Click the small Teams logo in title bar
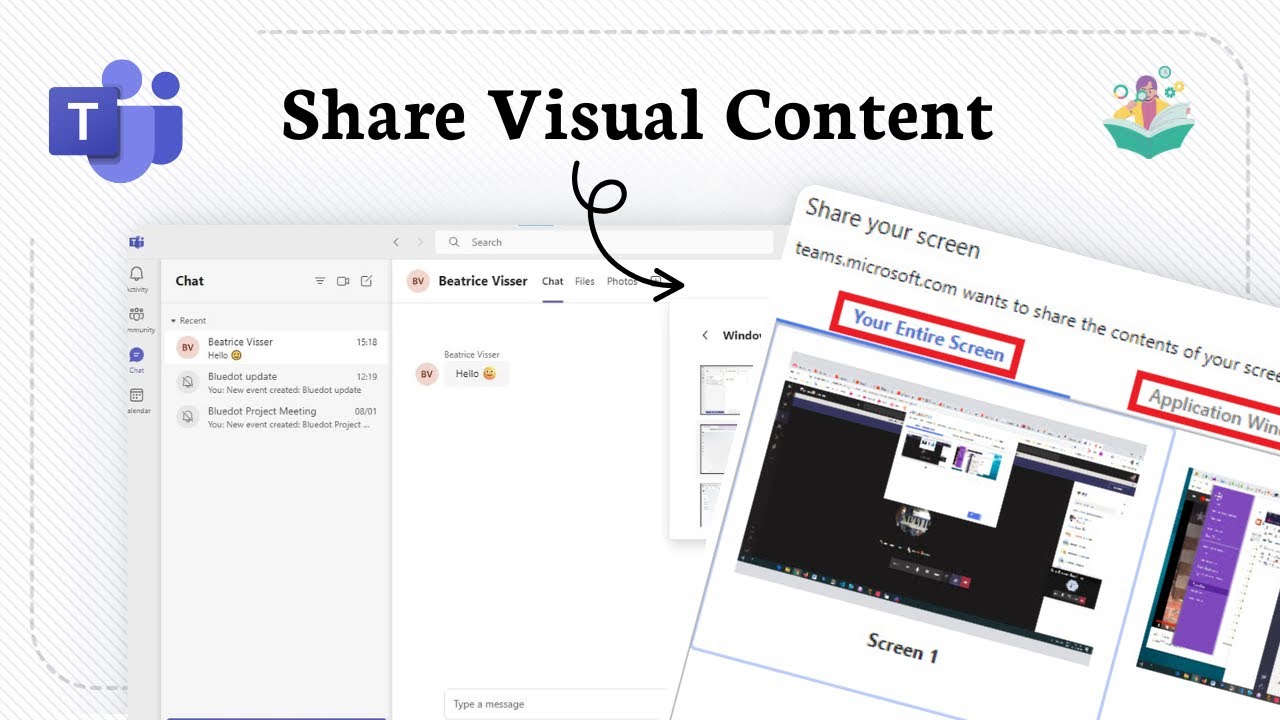Viewport: 1280px width, 720px height. pos(137,242)
